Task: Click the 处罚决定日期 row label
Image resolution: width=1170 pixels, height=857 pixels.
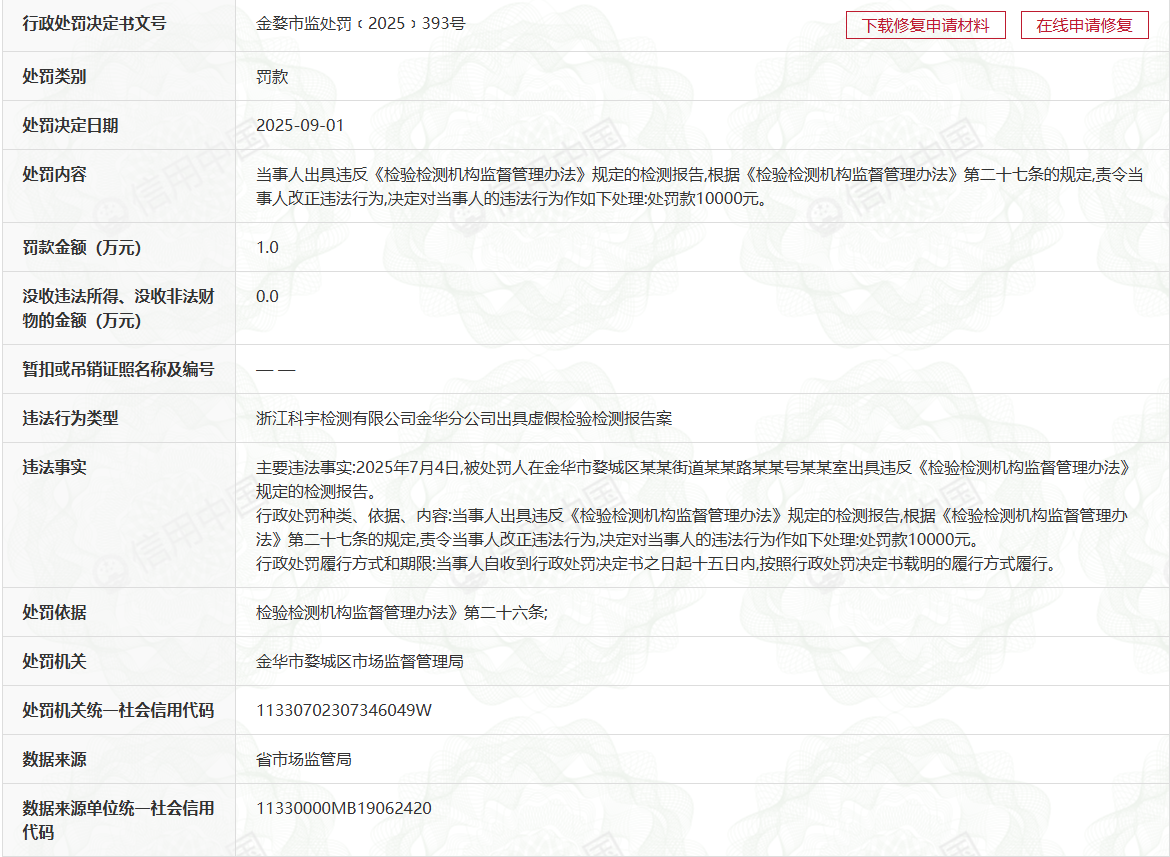Action: (70, 125)
